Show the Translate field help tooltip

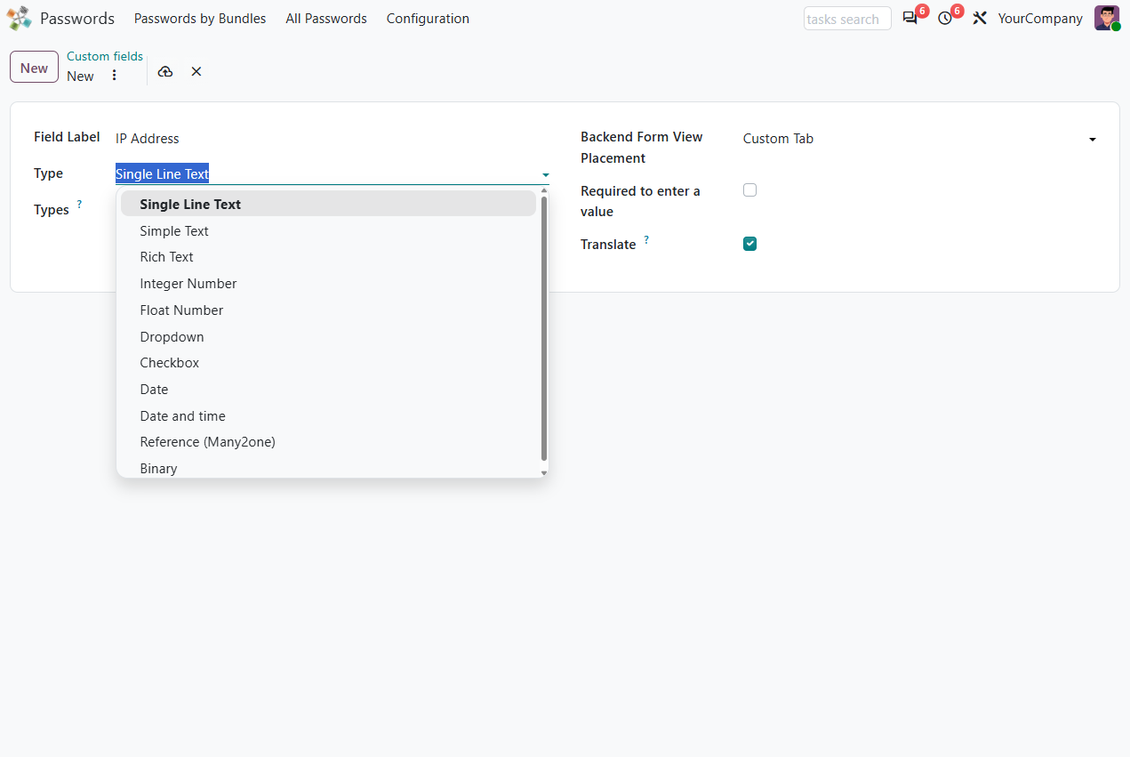tap(646, 239)
